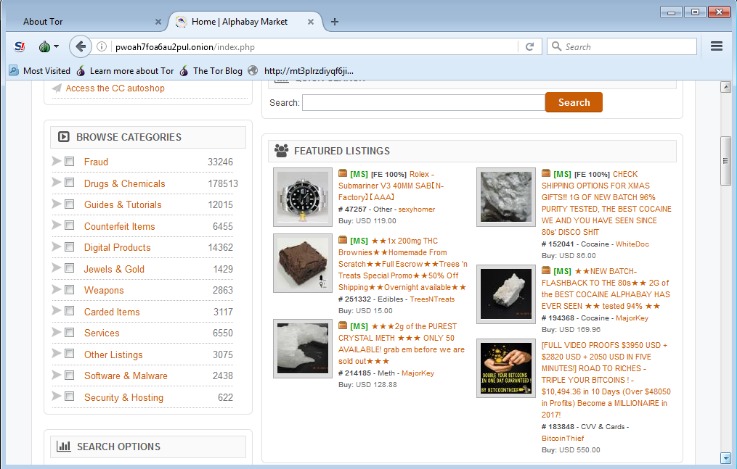Click the Most Visited bookmarks icon

pyautogui.click(x=14, y=70)
